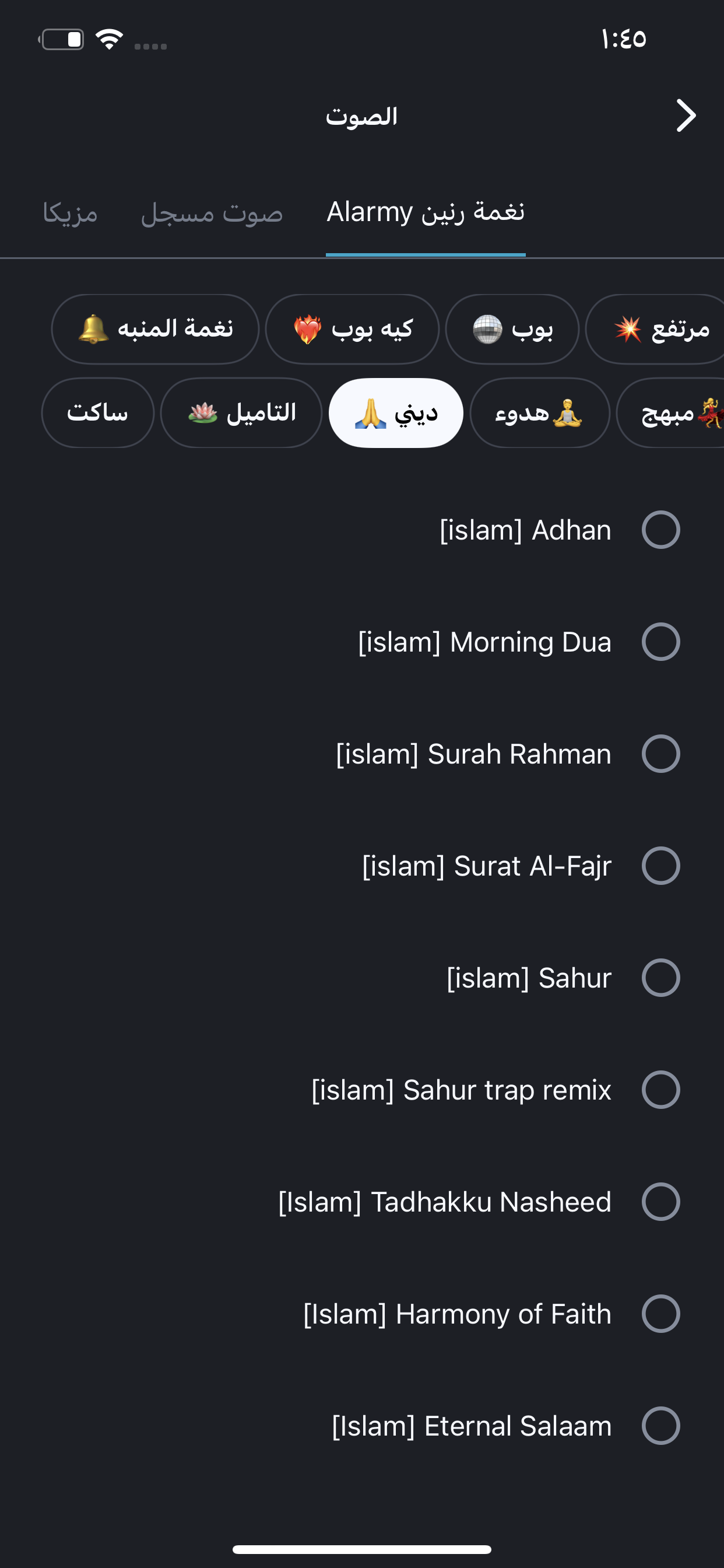Choose the calm yoga person category chip
This screenshot has height=1568, width=724.
point(539,414)
